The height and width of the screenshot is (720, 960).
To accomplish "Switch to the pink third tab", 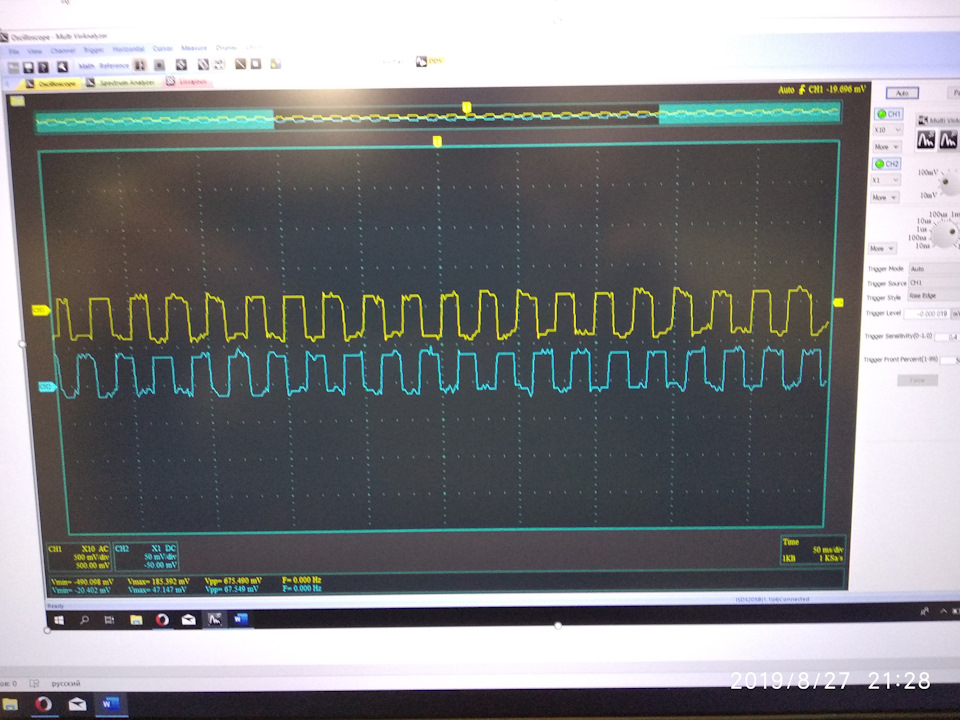I will pyautogui.click(x=187, y=81).
